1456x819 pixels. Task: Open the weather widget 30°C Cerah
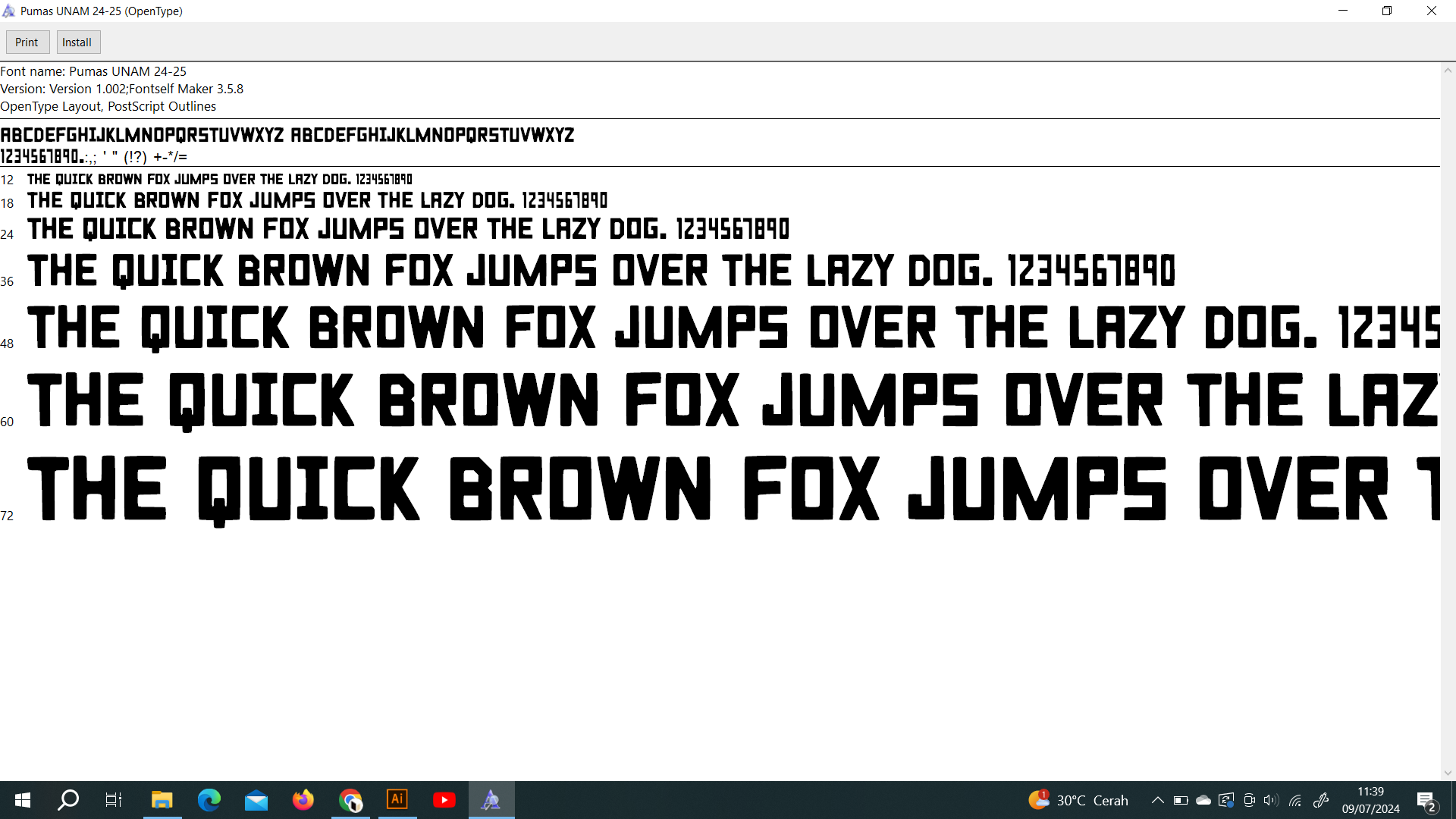(x=1078, y=800)
